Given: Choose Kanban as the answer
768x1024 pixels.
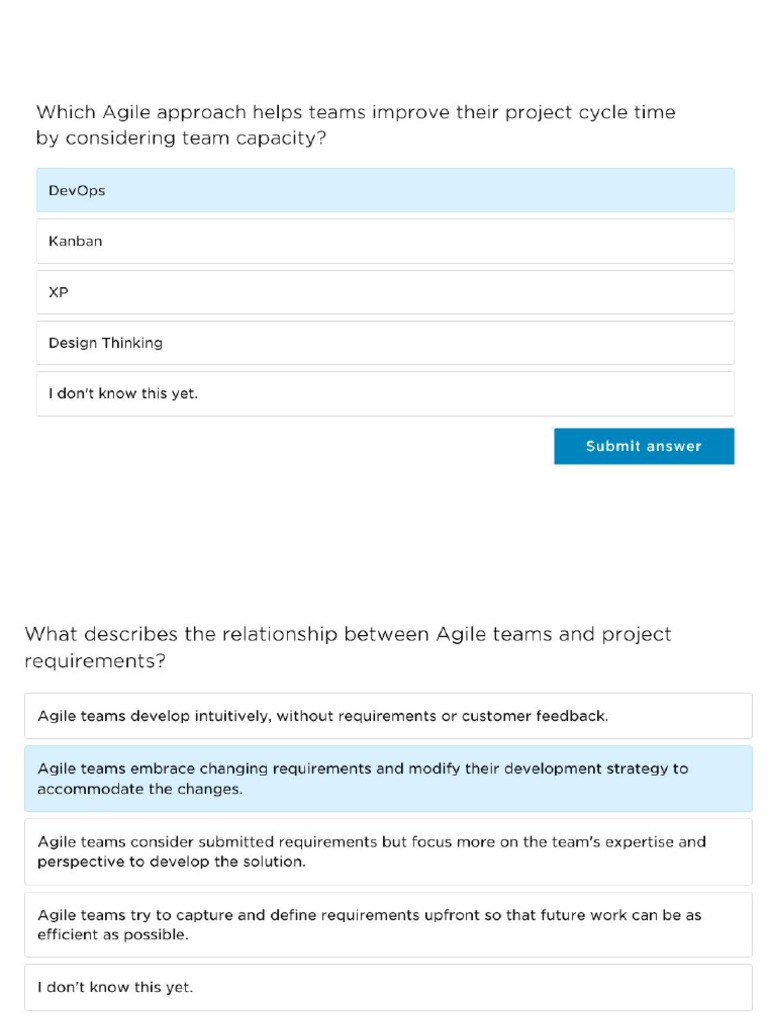Looking at the screenshot, I should pos(385,241).
